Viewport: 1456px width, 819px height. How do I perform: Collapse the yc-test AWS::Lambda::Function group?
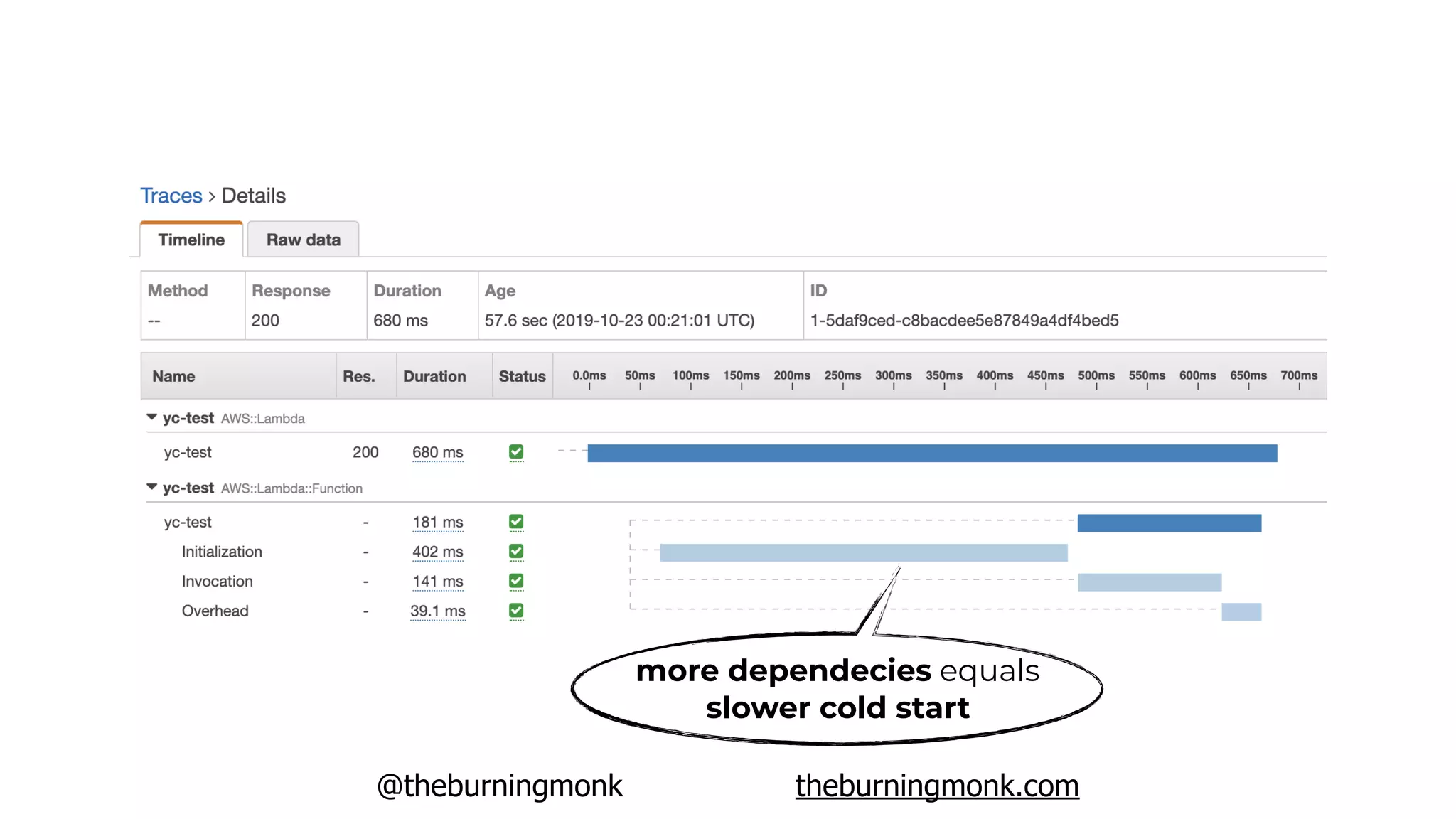(151, 487)
